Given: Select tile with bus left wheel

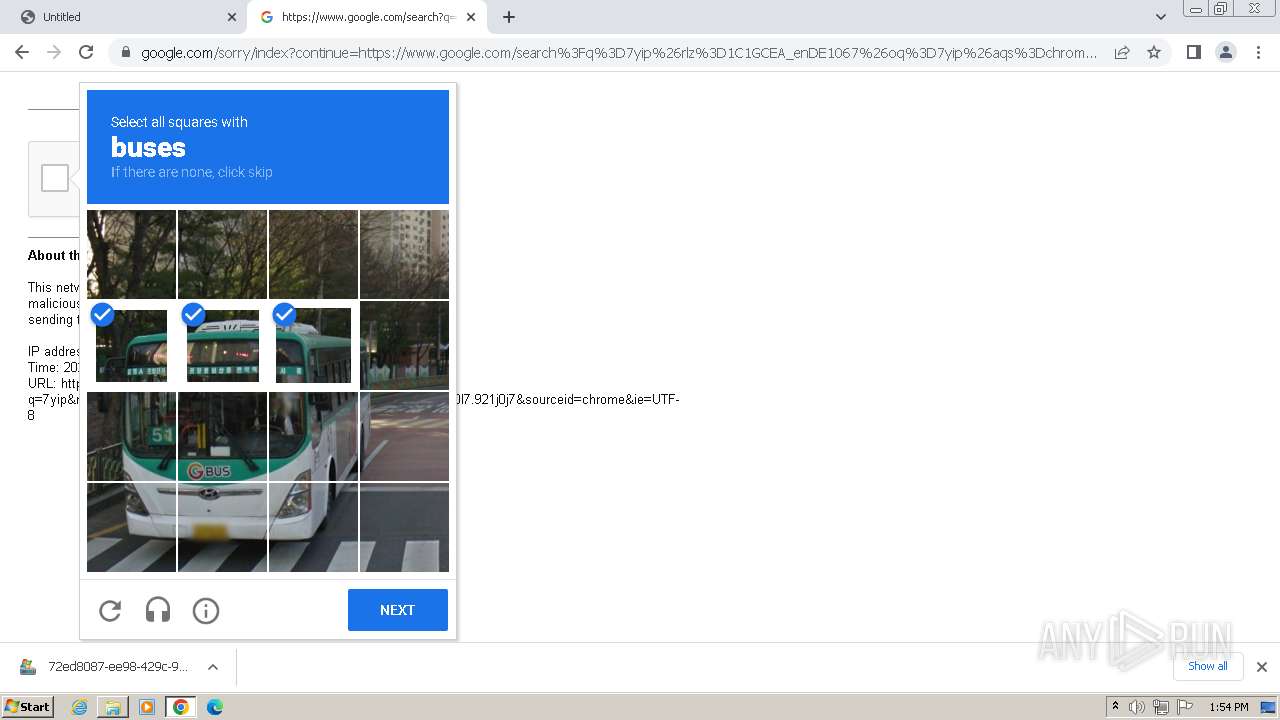Looking at the screenshot, I should pyautogui.click(x=131, y=527).
